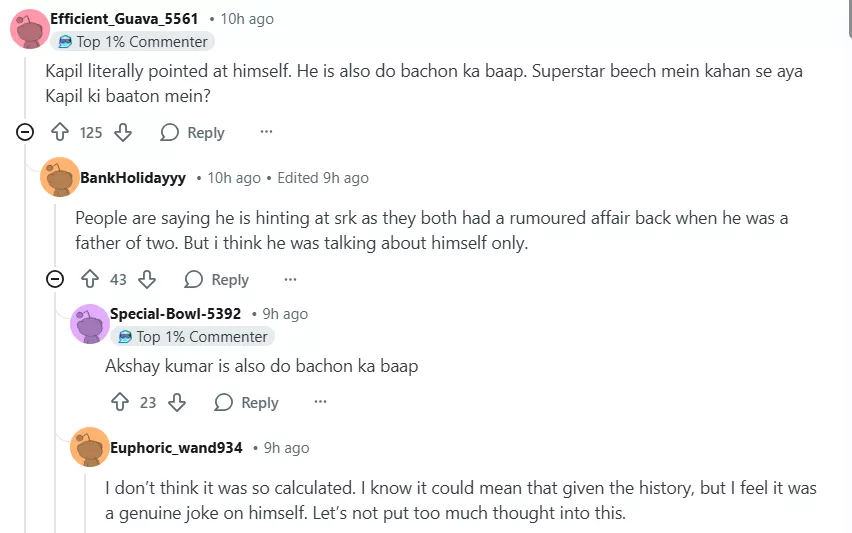The width and height of the screenshot is (852, 533).
Task: Open more options on Efficient_Guava_5561's comment
Action: pos(266,132)
